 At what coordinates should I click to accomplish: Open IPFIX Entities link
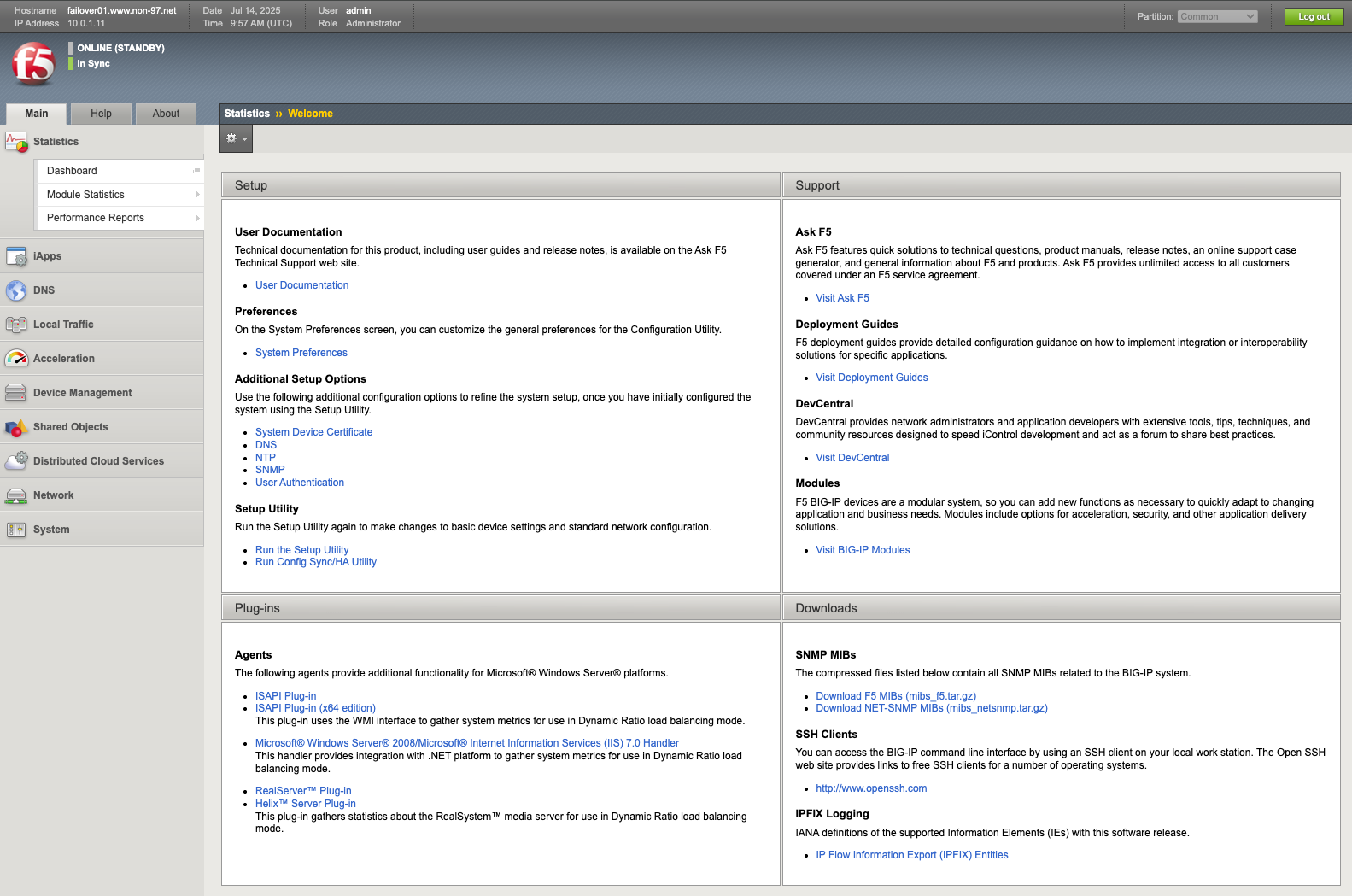click(x=911, y=855)
